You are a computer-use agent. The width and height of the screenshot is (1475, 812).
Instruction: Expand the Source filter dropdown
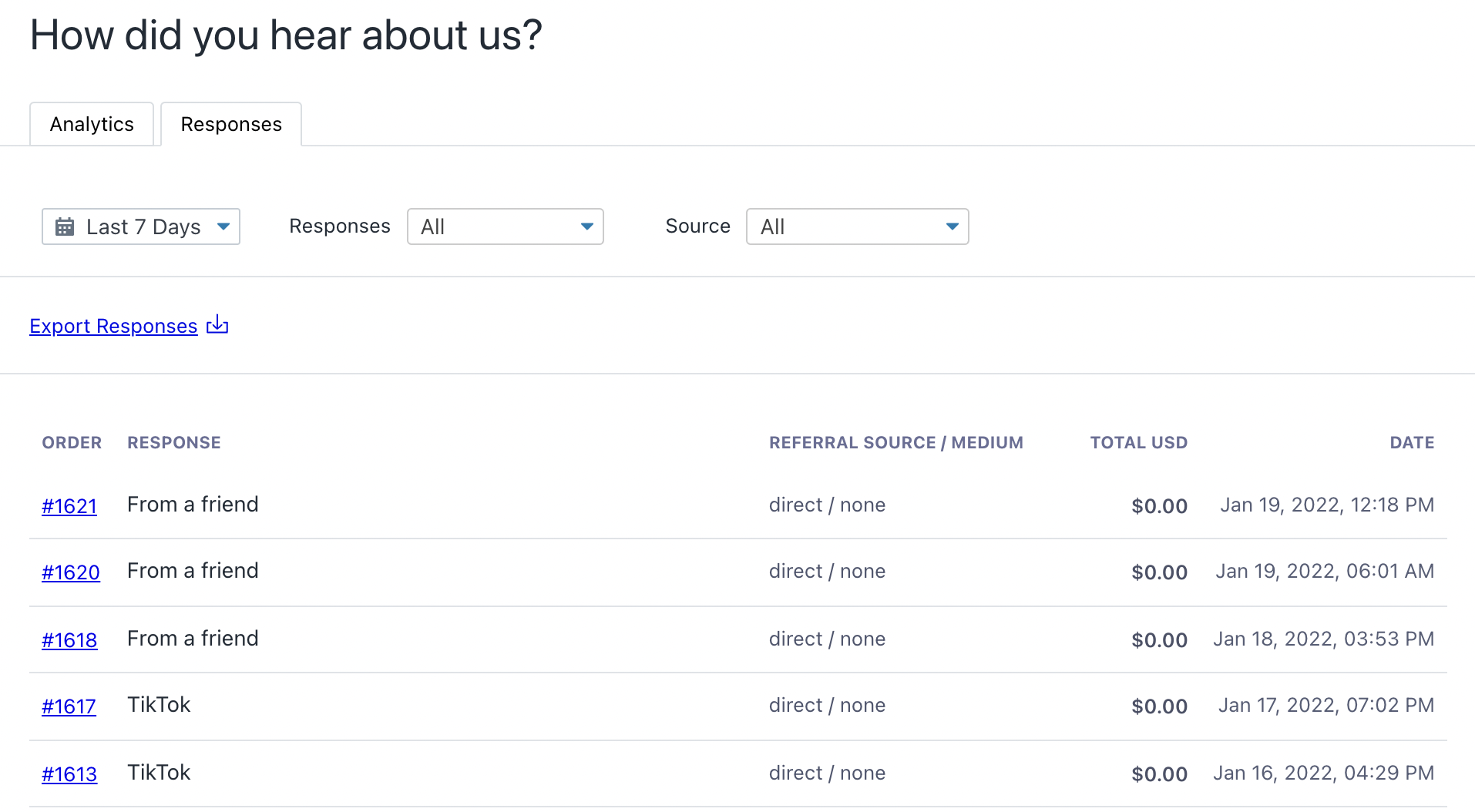pos(857,226)
